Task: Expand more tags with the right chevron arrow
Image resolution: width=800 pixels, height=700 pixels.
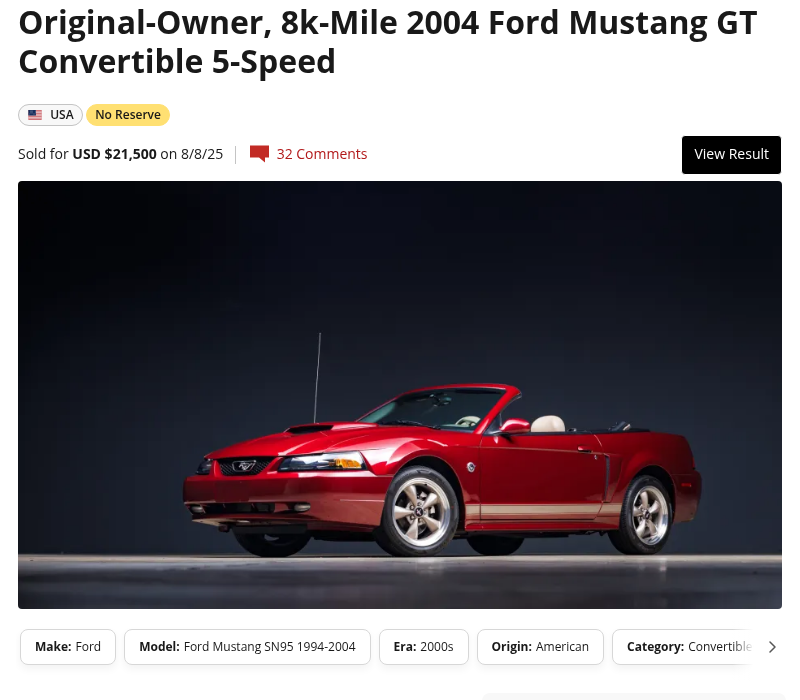Action: tap(772, 647)
